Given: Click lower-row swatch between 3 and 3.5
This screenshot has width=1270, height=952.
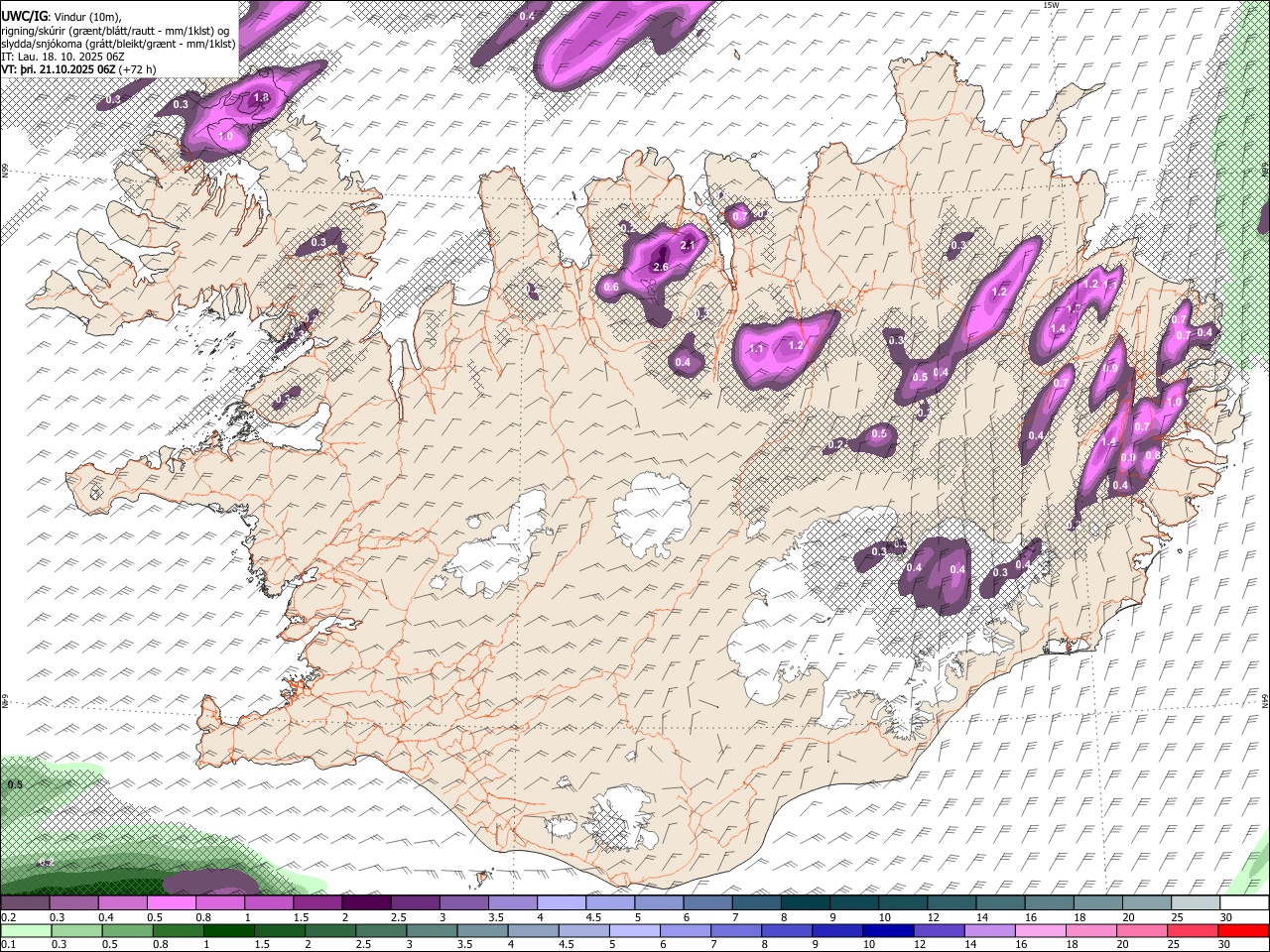Looking at the screenshot, I should (x=433, y=930).
